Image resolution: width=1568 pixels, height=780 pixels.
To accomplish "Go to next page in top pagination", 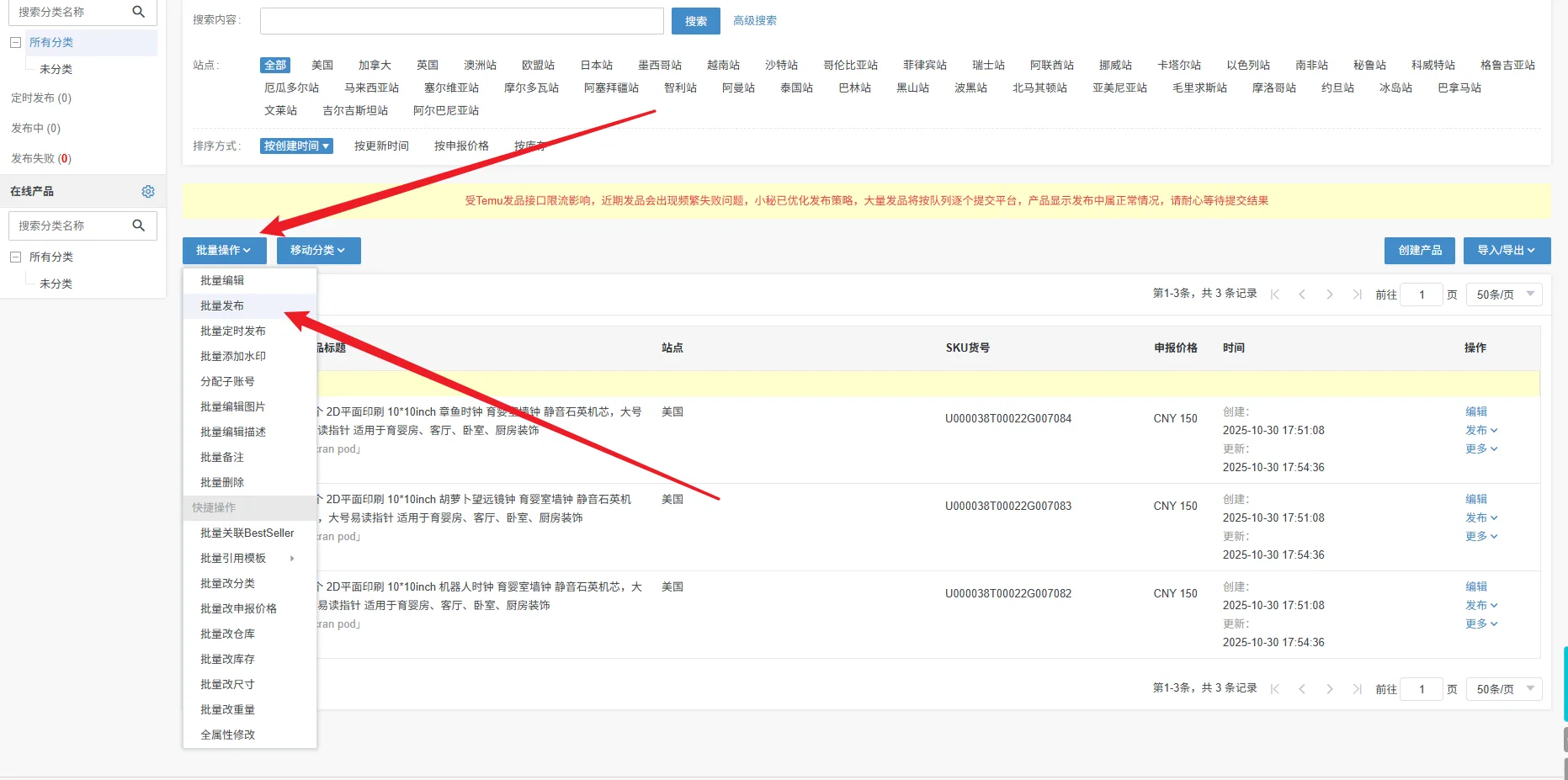I will point(1330,294).
